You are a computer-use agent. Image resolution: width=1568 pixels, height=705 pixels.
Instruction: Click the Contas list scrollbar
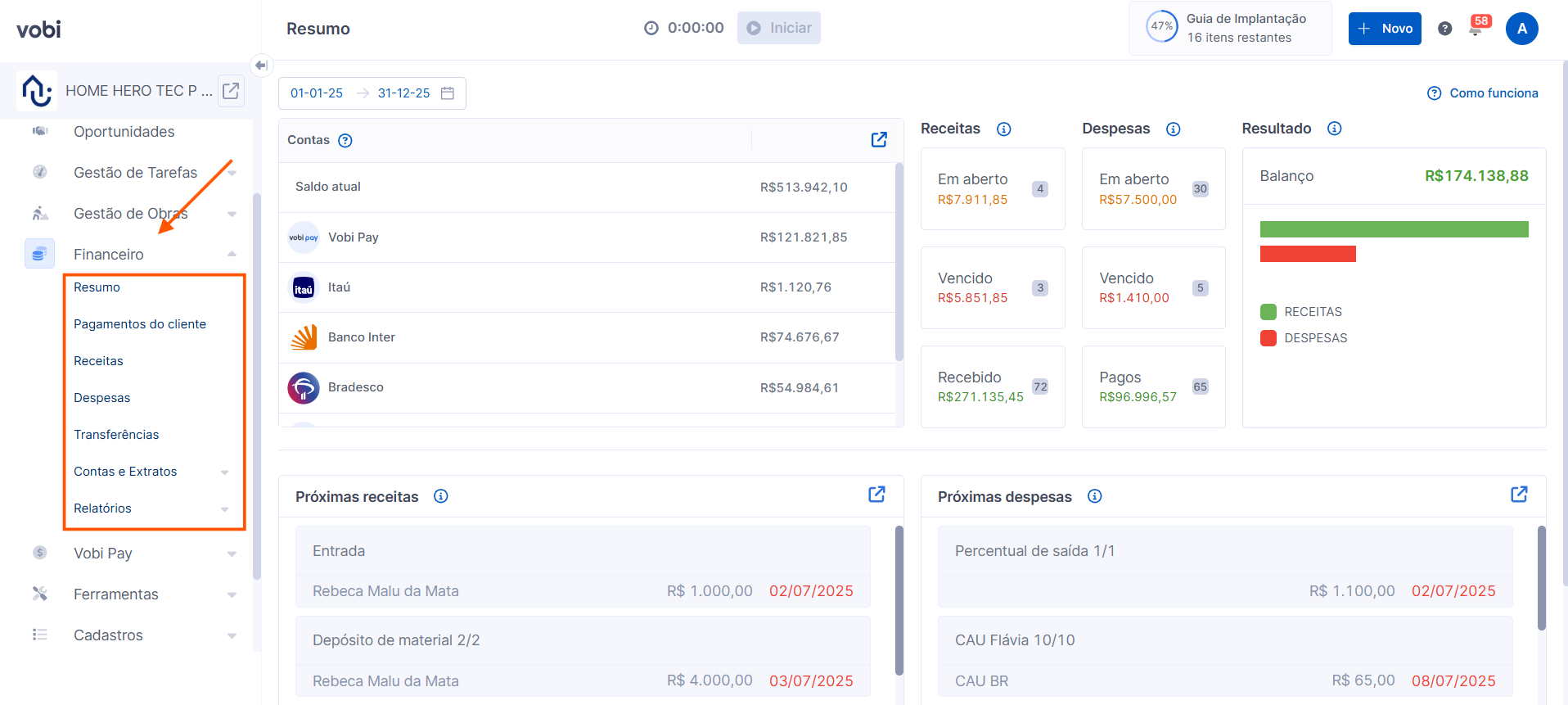899,262
